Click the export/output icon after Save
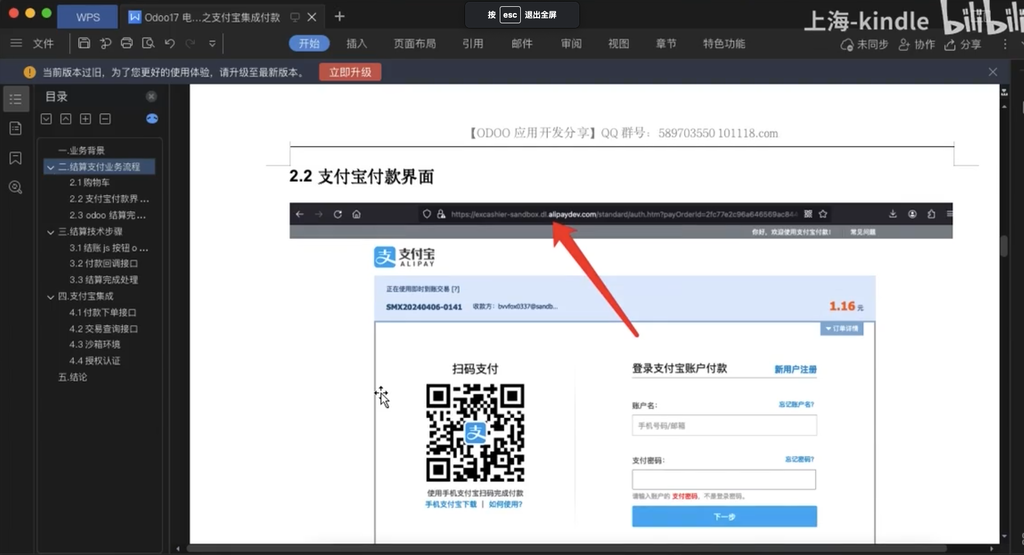Screen dimensions: 1024x555 (x=105, y=43)
